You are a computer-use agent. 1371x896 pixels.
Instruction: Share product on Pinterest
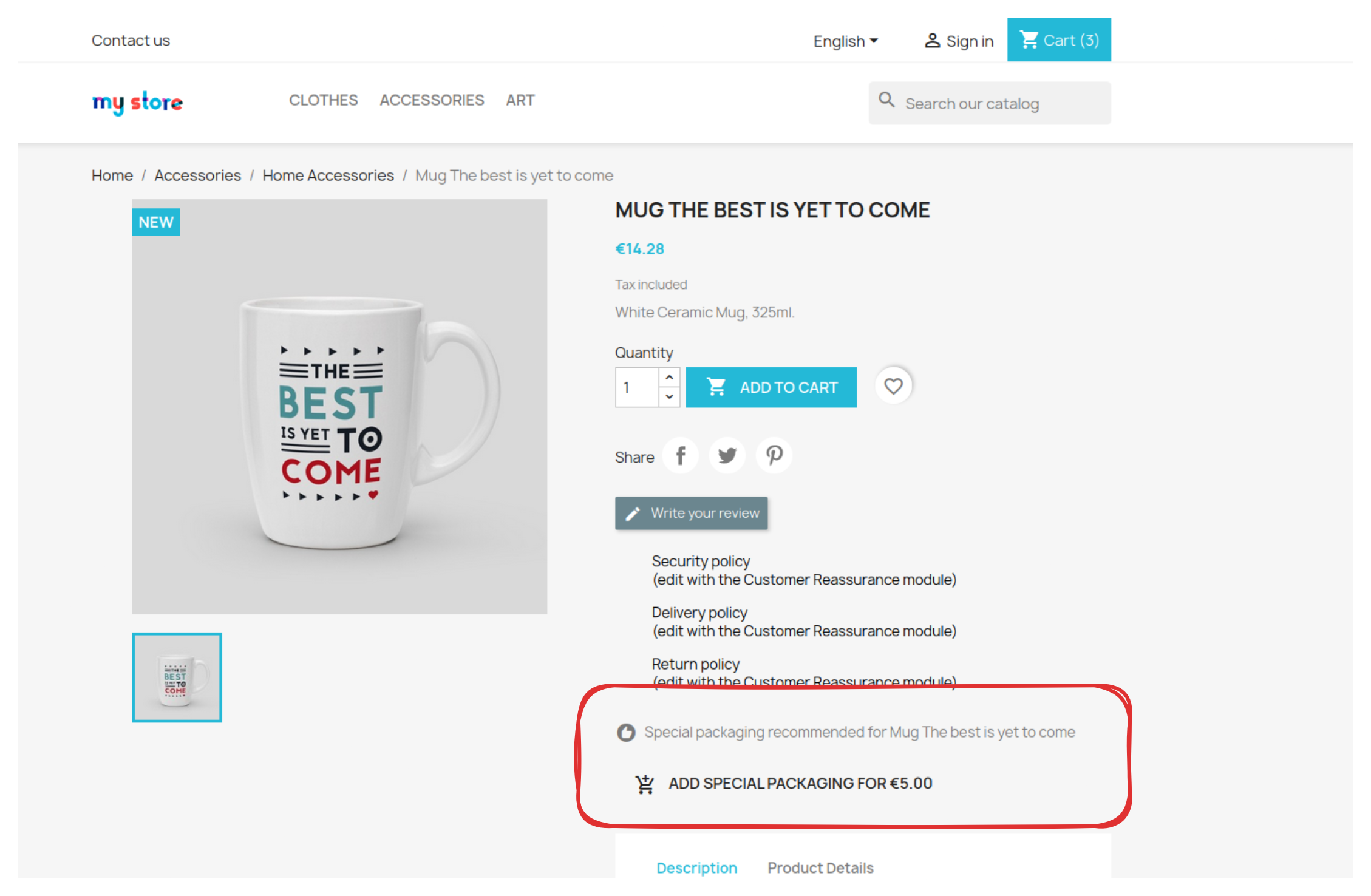click(774, 456)
